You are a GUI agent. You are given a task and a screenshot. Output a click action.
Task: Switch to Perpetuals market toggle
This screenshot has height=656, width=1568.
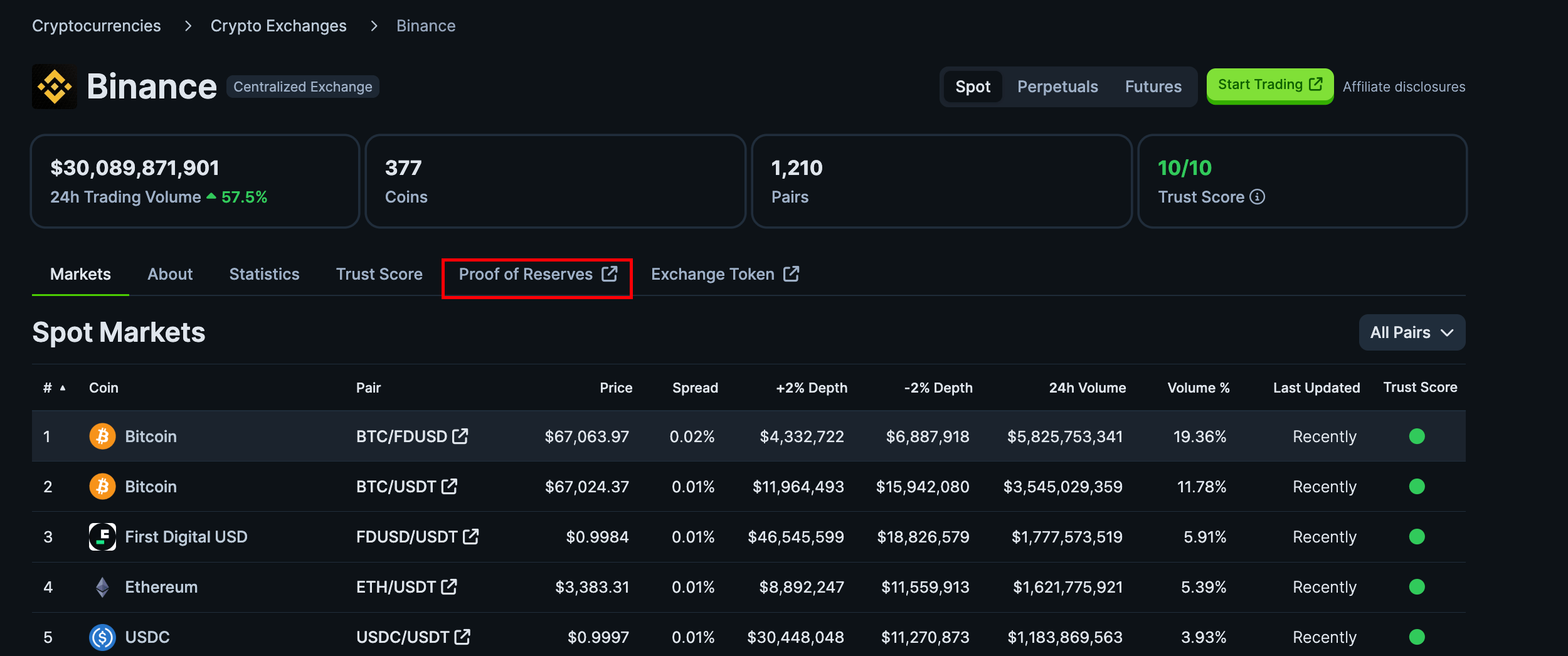[x=1057, y=87]
